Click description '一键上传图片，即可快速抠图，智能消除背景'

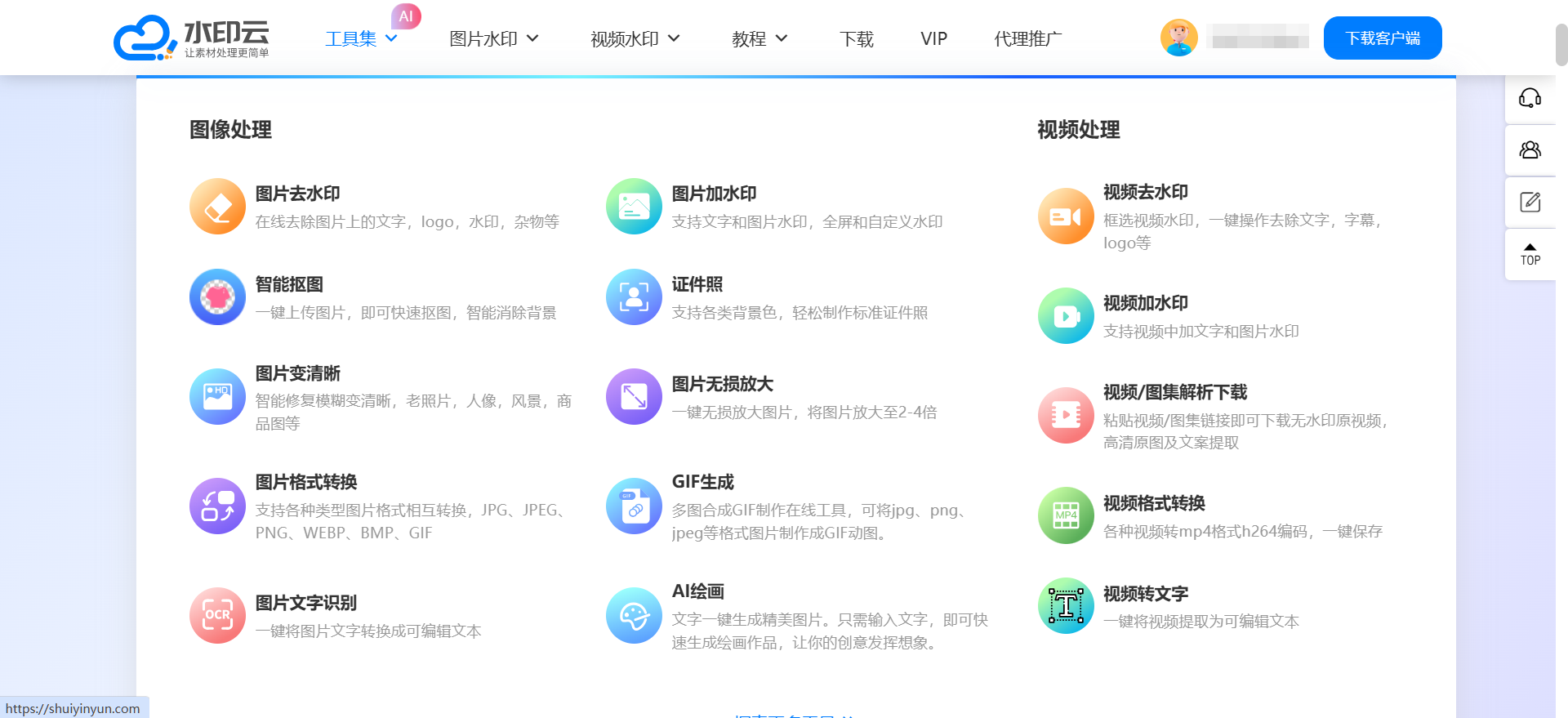(x=406, y=313)
